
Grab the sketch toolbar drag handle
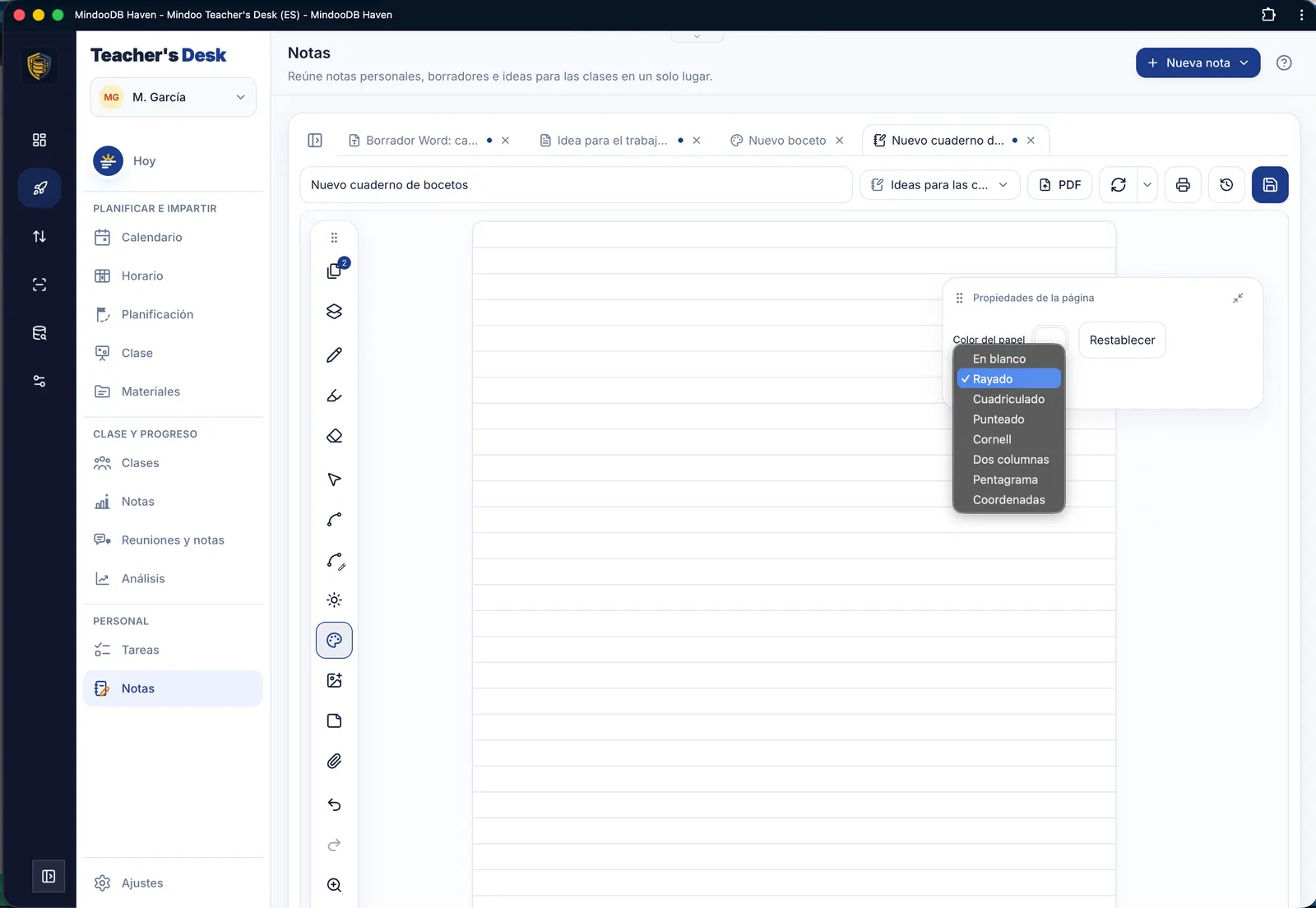click(x=334, y=238)
